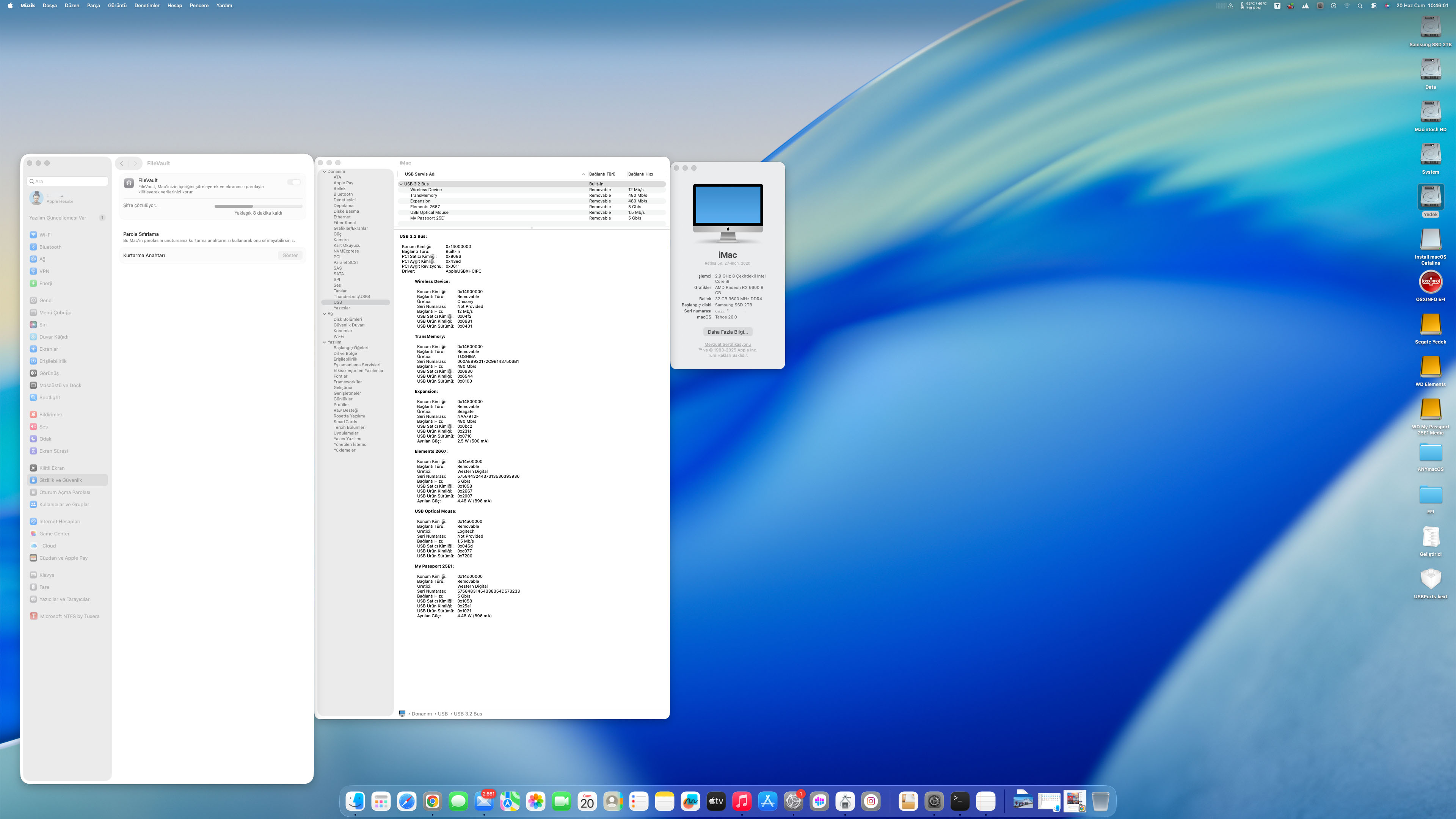Open Safari from the dock

pyautogui.click(x=406, y=801)
